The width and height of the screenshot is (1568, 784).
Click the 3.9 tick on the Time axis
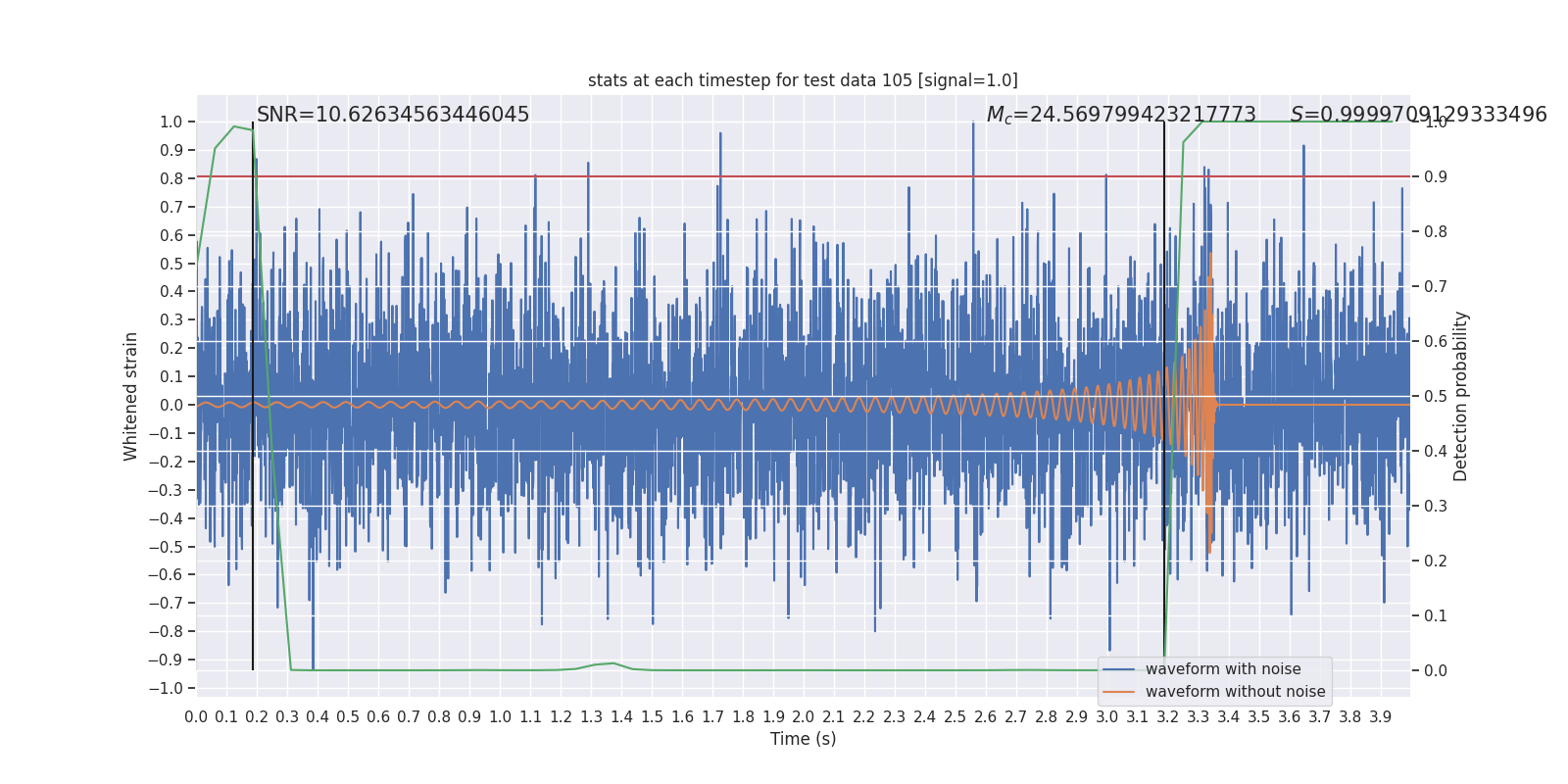click(x=1381, y=716)
